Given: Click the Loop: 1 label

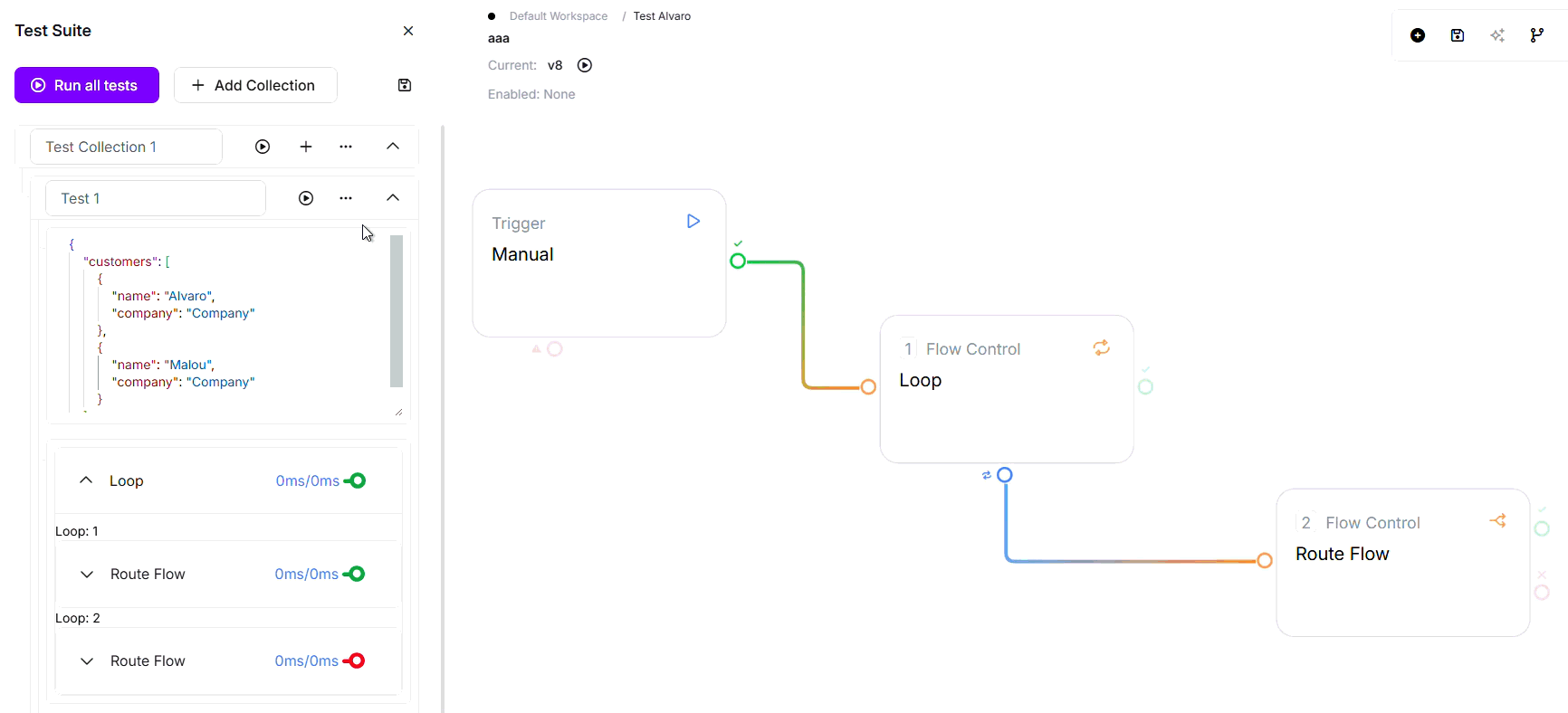Looking at the screenshot, I should pyautogui.click(x=77, y=531).
